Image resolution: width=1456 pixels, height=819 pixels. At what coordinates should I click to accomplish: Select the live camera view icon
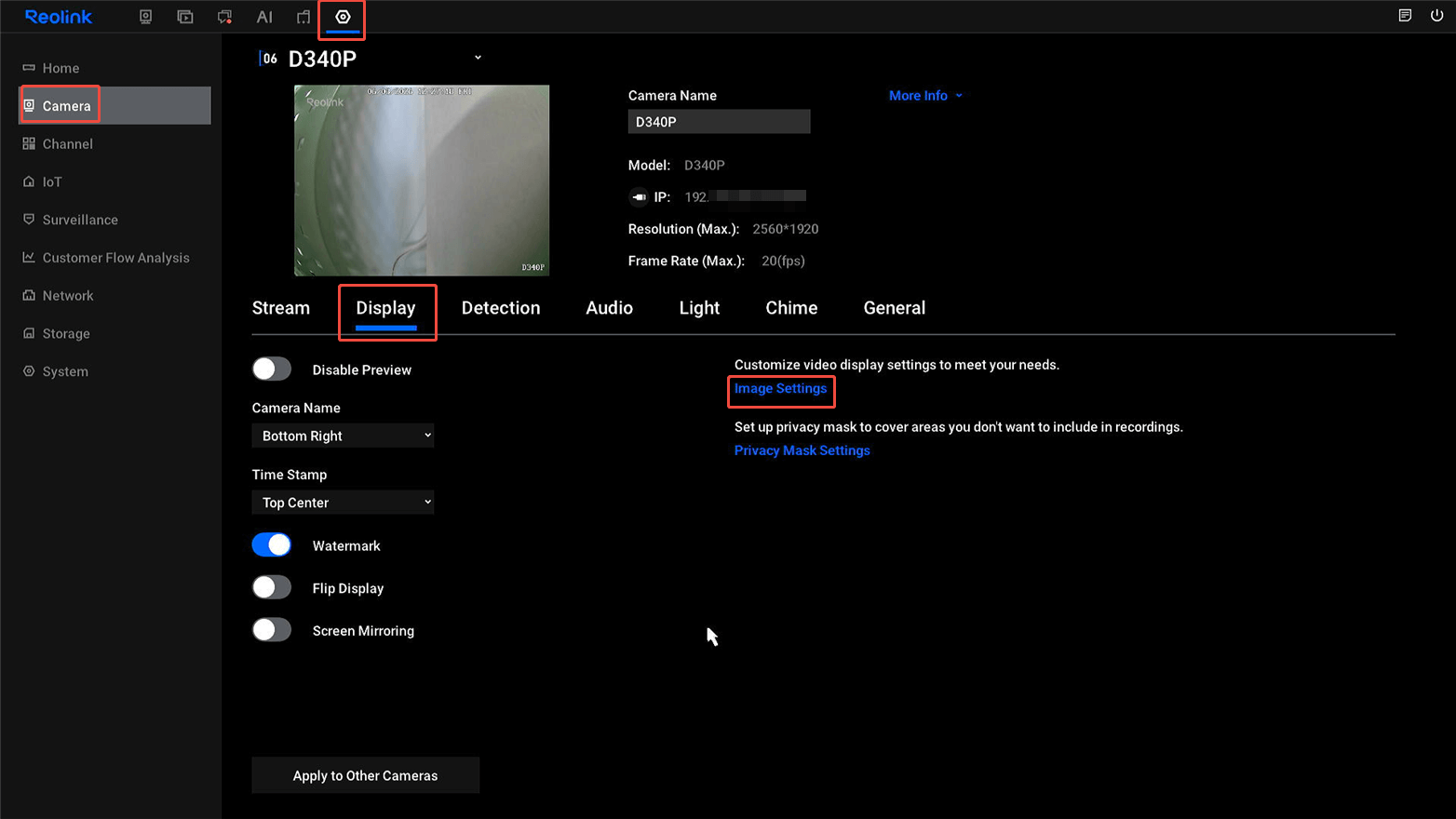tap(145, 16)
